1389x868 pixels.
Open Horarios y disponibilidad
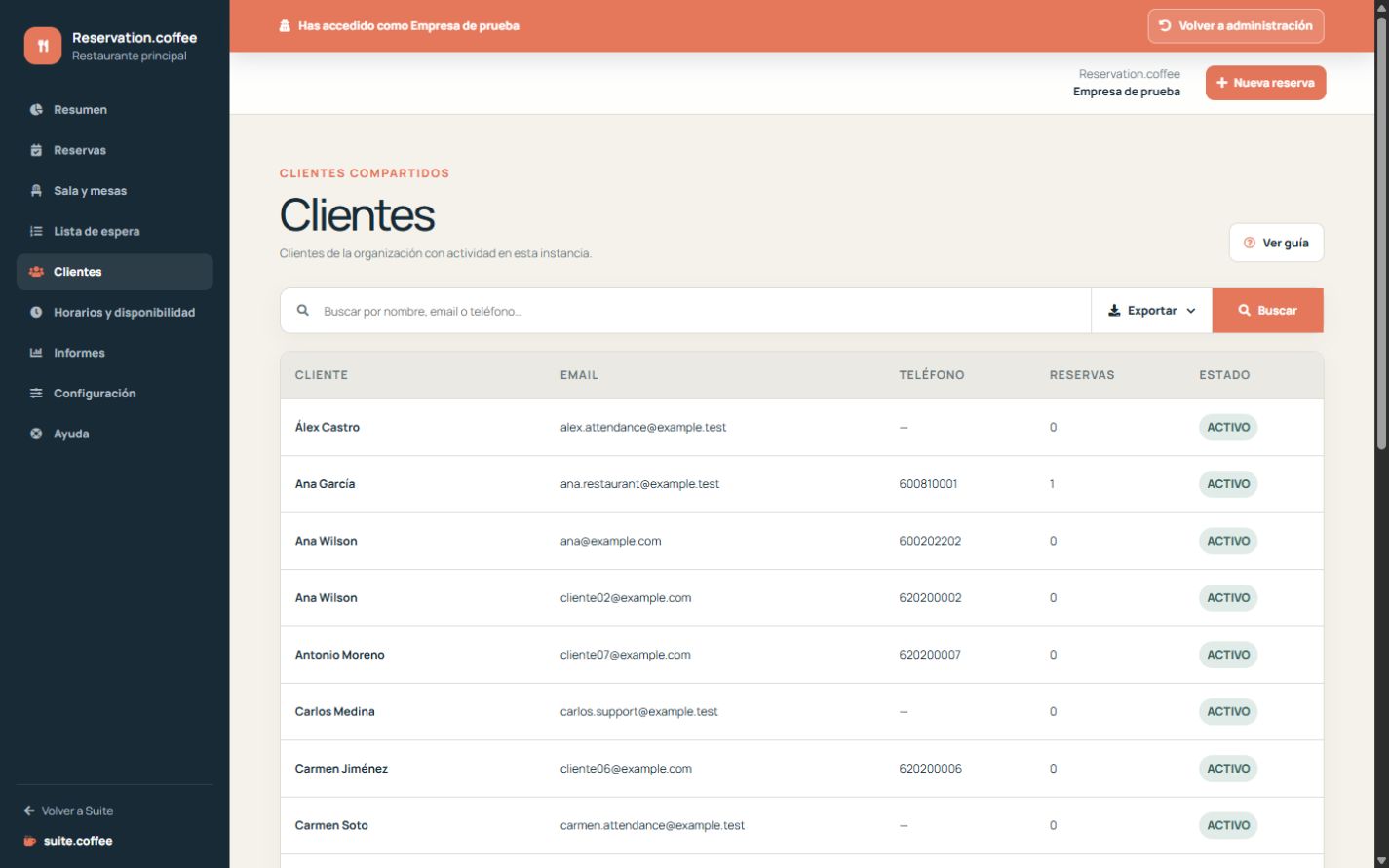tap(115, 313)
